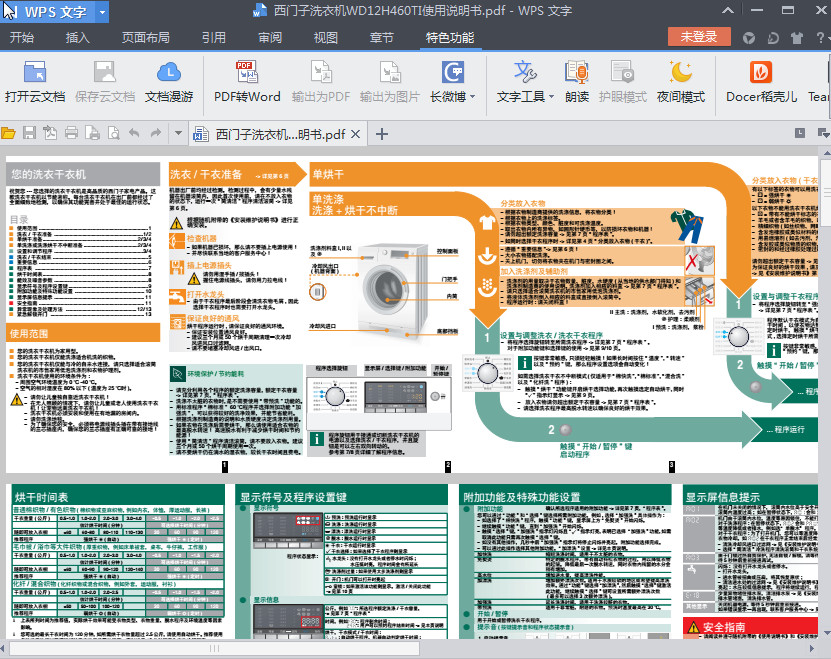Click the open folder icon in quick toolbar

tap(8, 133)
